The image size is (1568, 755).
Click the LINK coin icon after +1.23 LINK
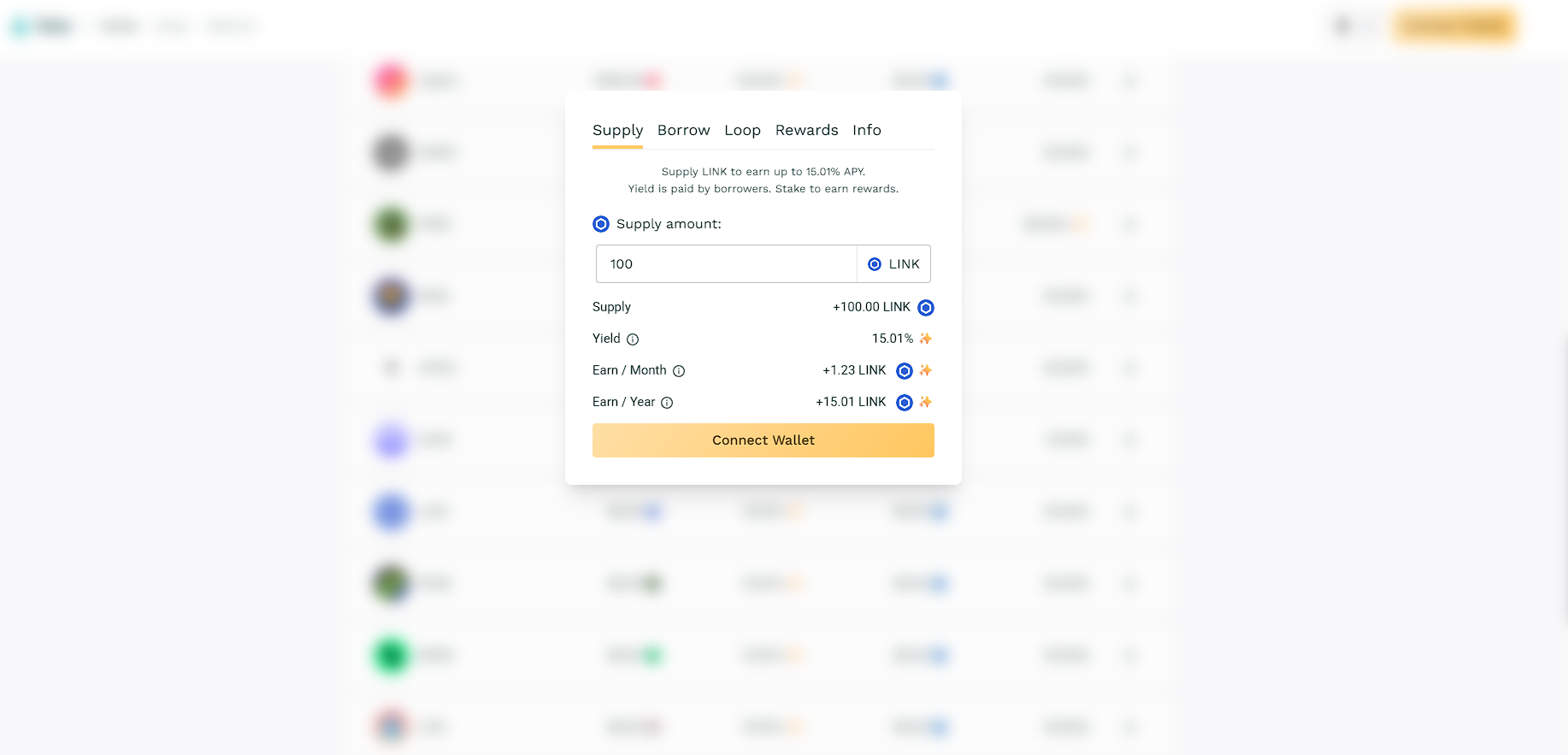[905, 371]
